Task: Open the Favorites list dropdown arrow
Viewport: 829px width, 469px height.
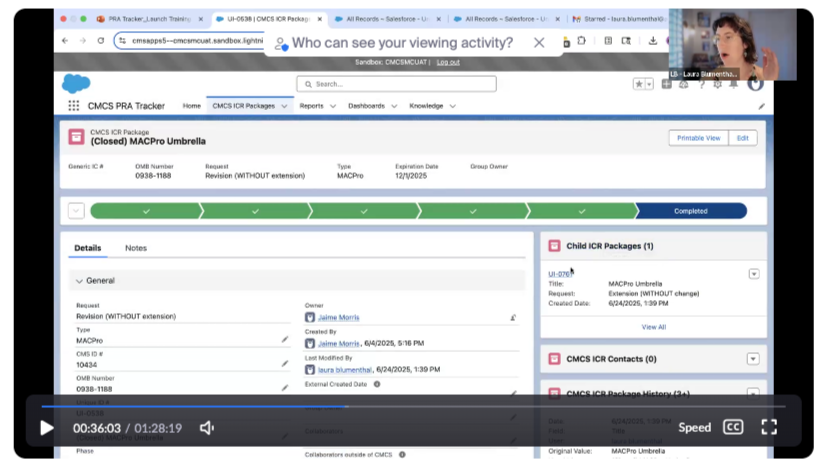Action: point(649,84)
